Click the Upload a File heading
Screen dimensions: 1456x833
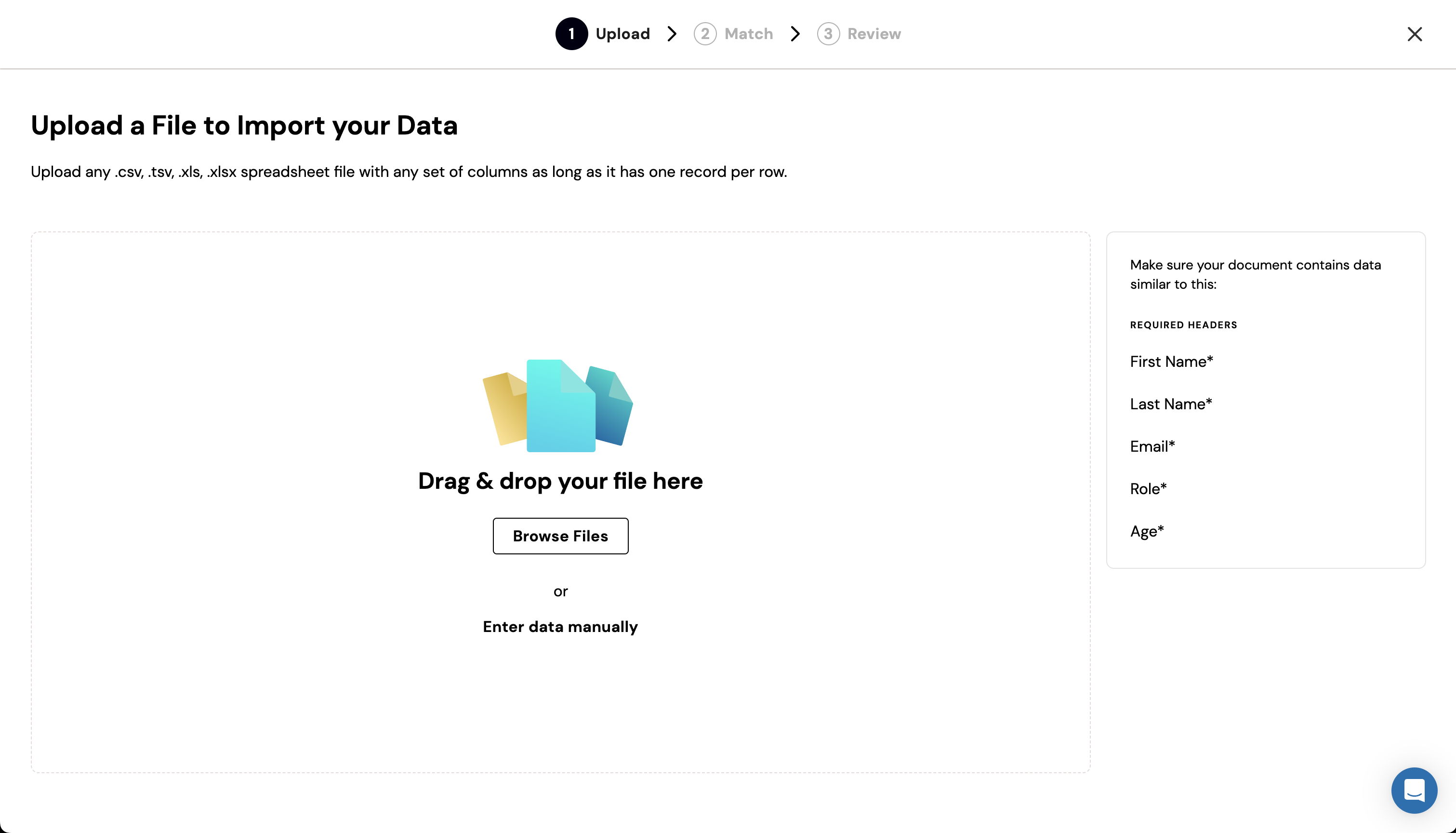244,125
